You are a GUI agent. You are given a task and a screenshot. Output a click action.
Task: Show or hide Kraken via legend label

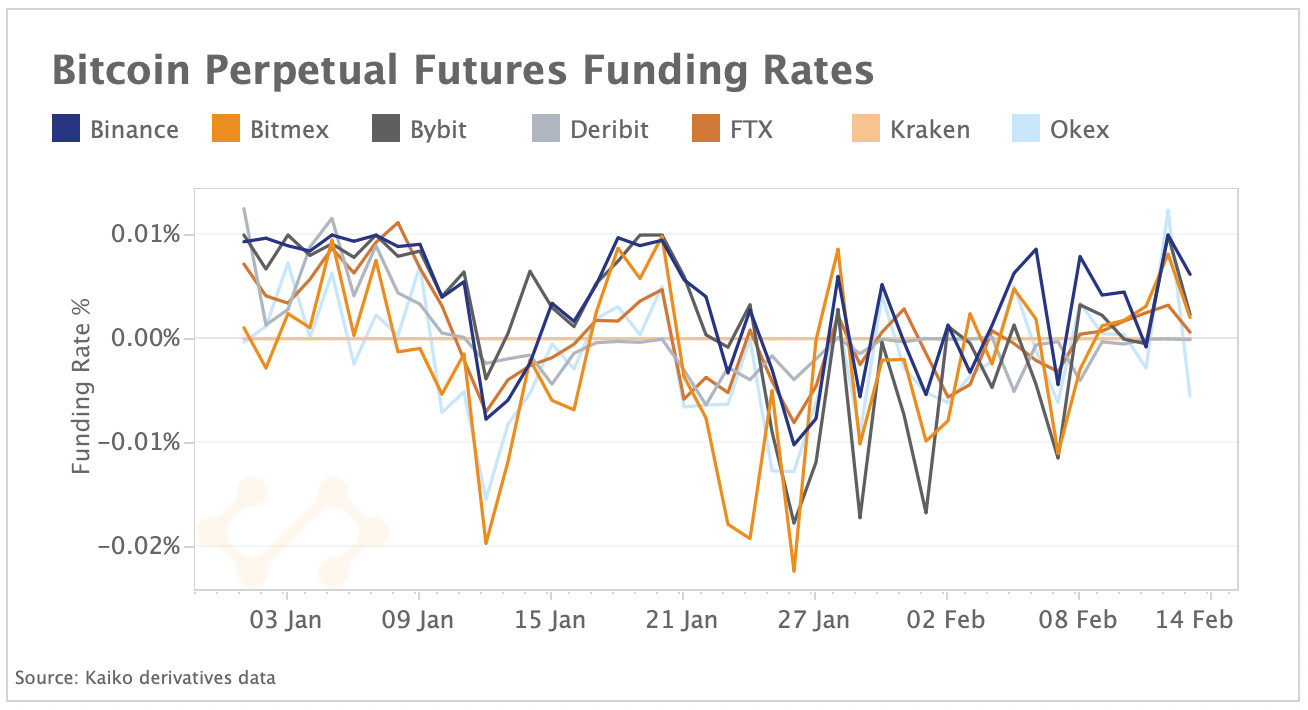coord(930,130)
